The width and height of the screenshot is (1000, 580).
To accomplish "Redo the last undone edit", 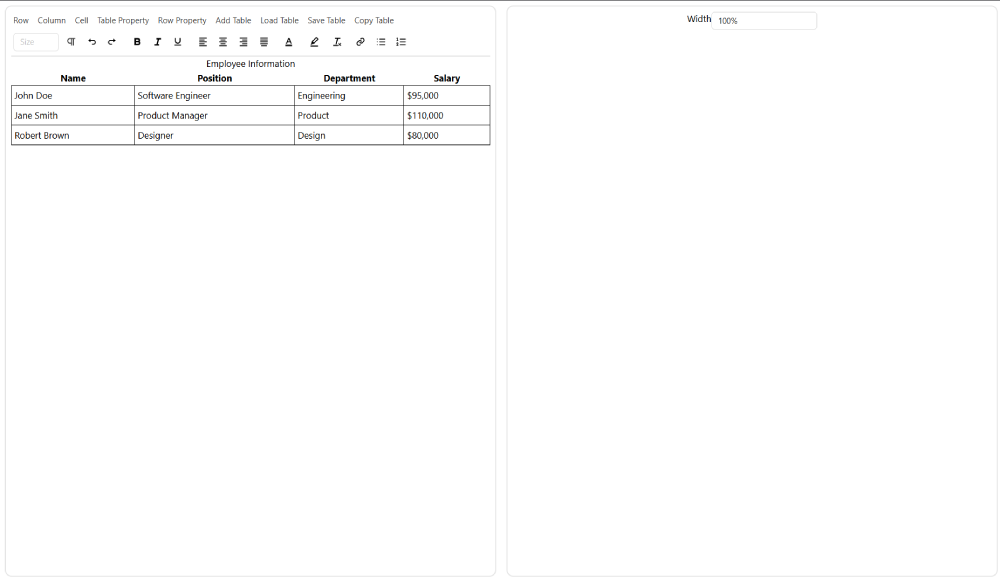I will pos(112,42).
